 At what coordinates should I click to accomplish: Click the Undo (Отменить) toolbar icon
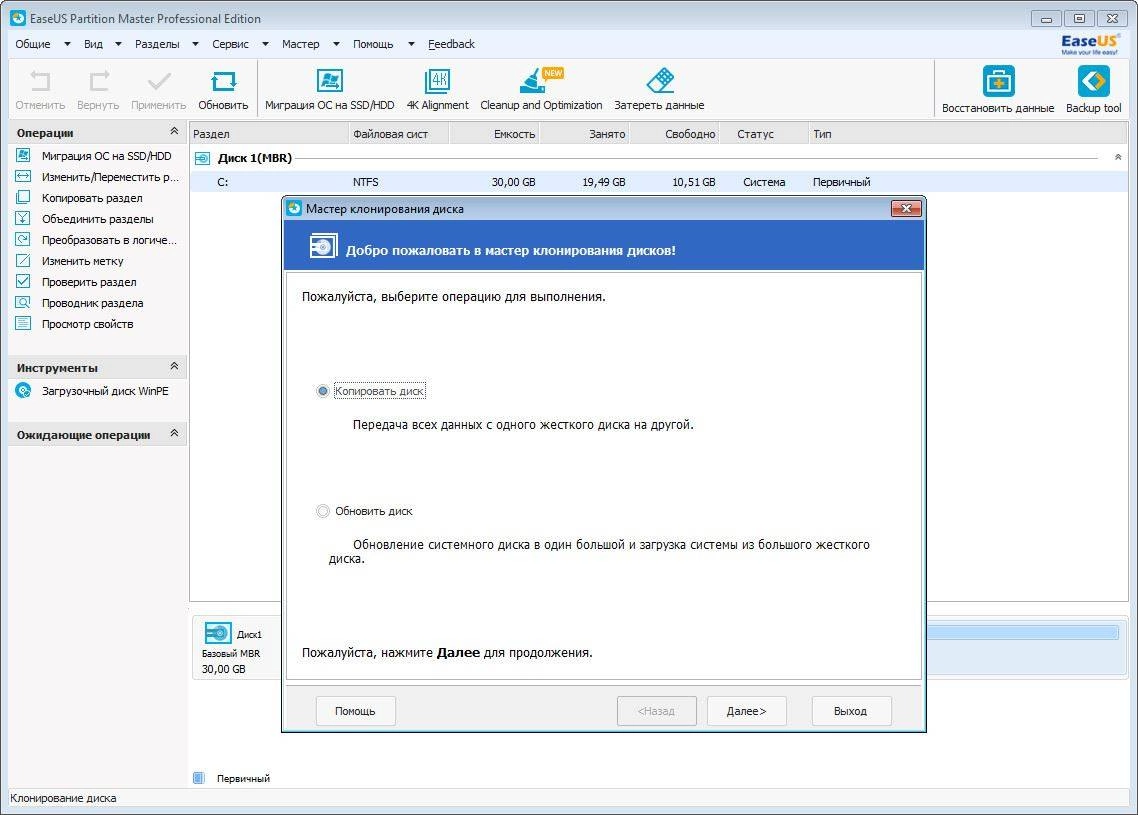pos(41,81)
